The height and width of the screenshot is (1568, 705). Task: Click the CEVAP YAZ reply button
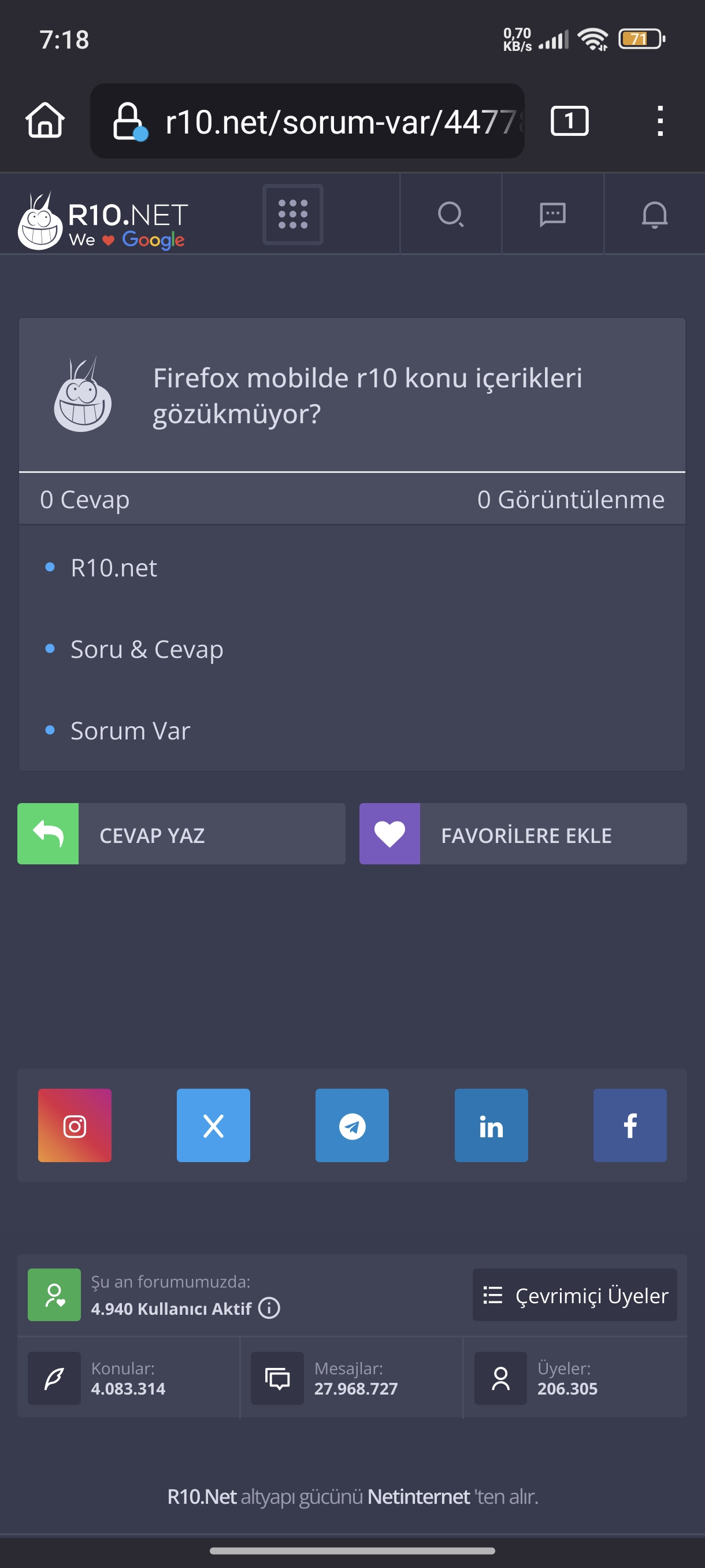pos(181,833)
